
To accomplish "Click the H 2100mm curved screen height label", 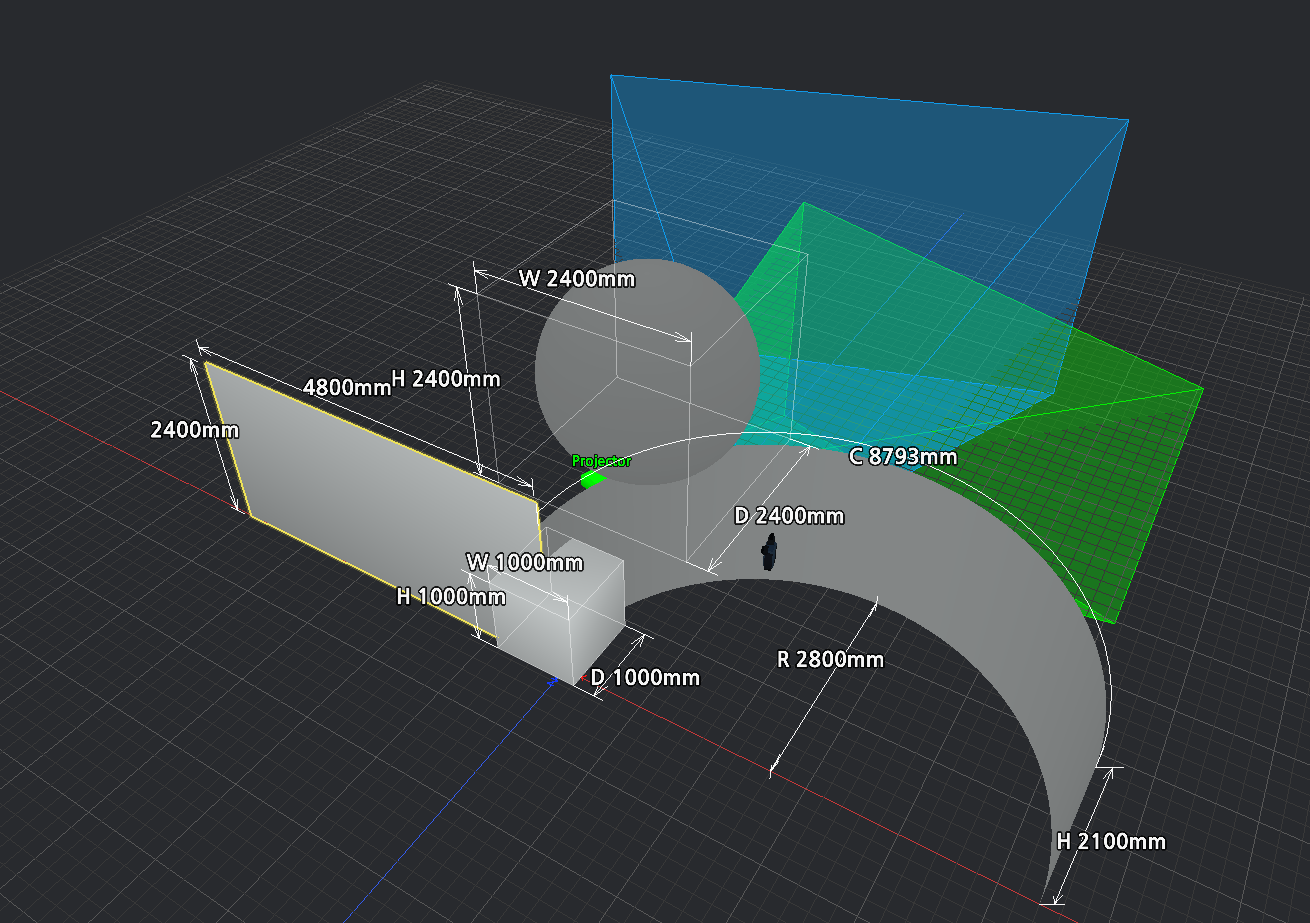I will point(1111,841).
